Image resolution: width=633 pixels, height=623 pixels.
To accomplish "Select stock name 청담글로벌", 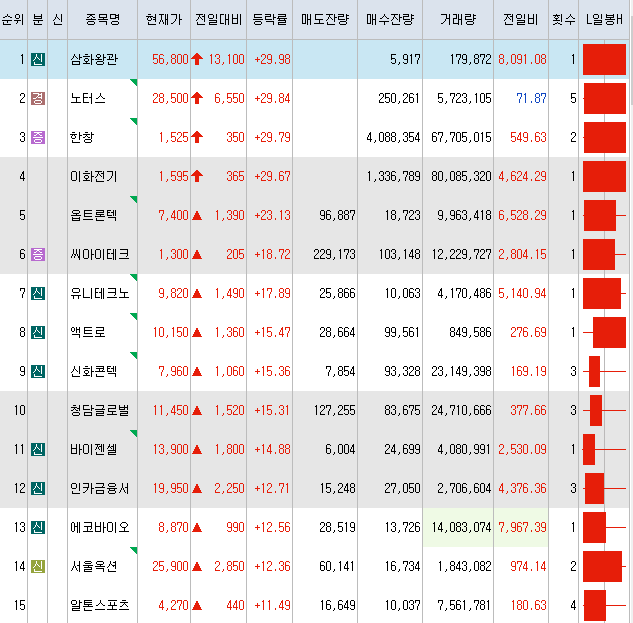I will coord(100,411).
